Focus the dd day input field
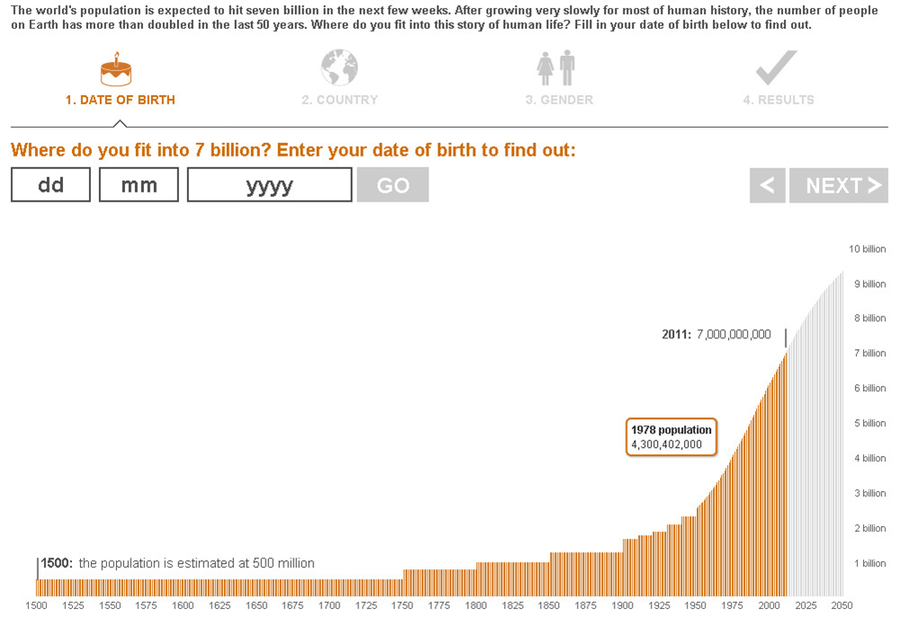The height and width of the screenshot is (617, 900). [51, 185]
